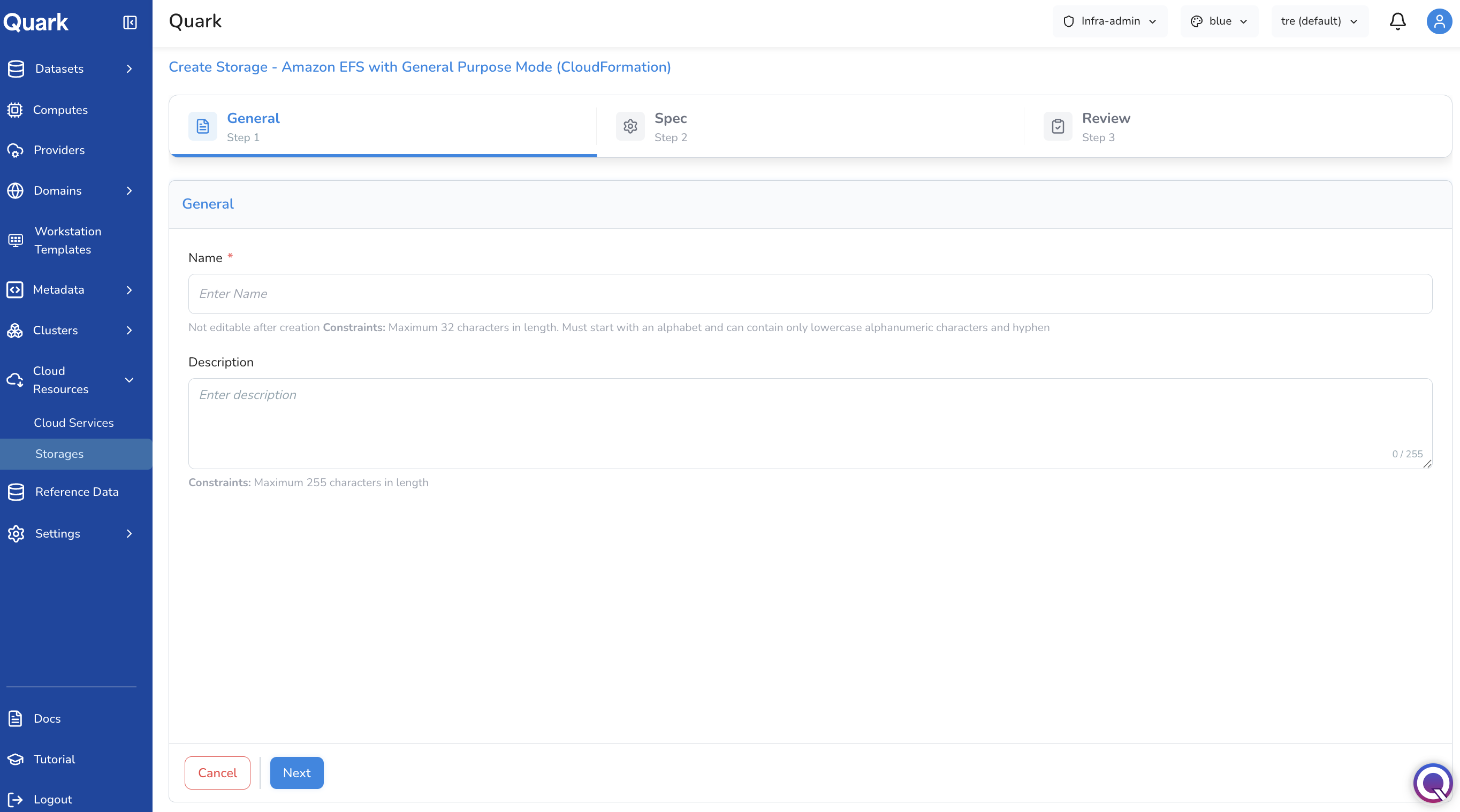Open notifications bell

tap(1398, 21)
